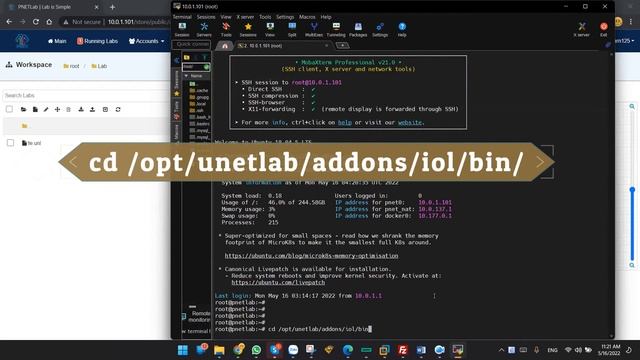Open the Help menu in menu bar
640x360 pixels.
[x=326, y=17]
